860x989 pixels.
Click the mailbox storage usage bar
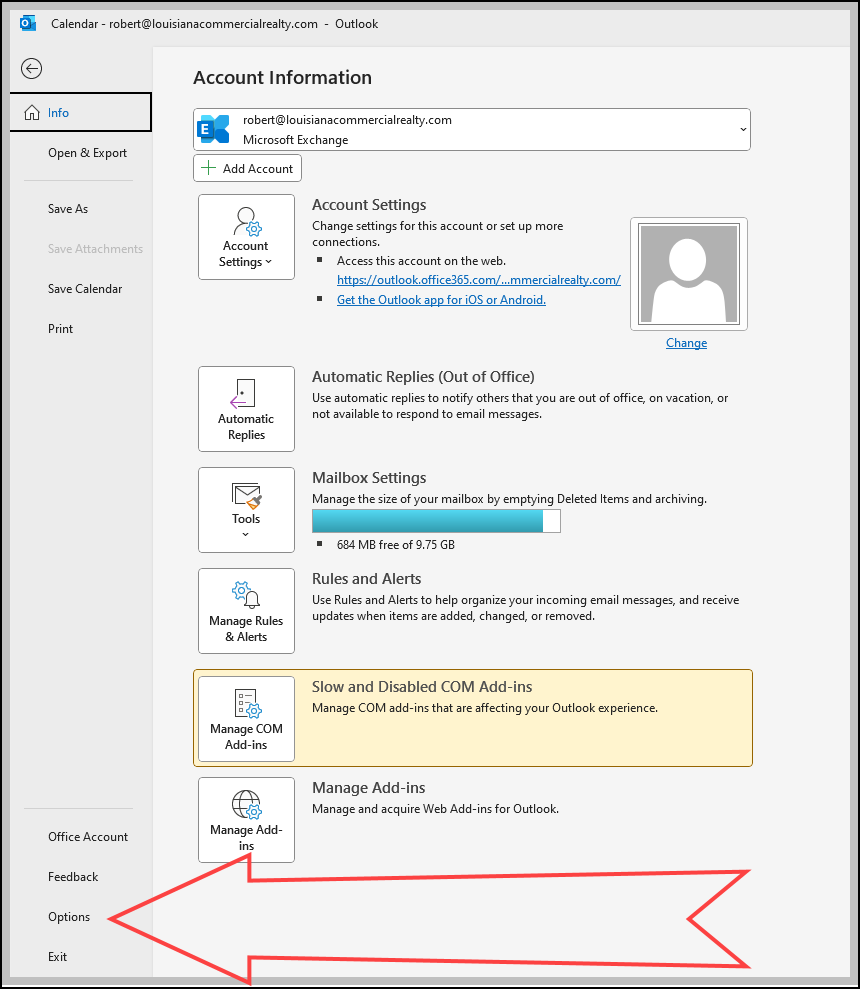pyautogui.click(x=436, y=521)
